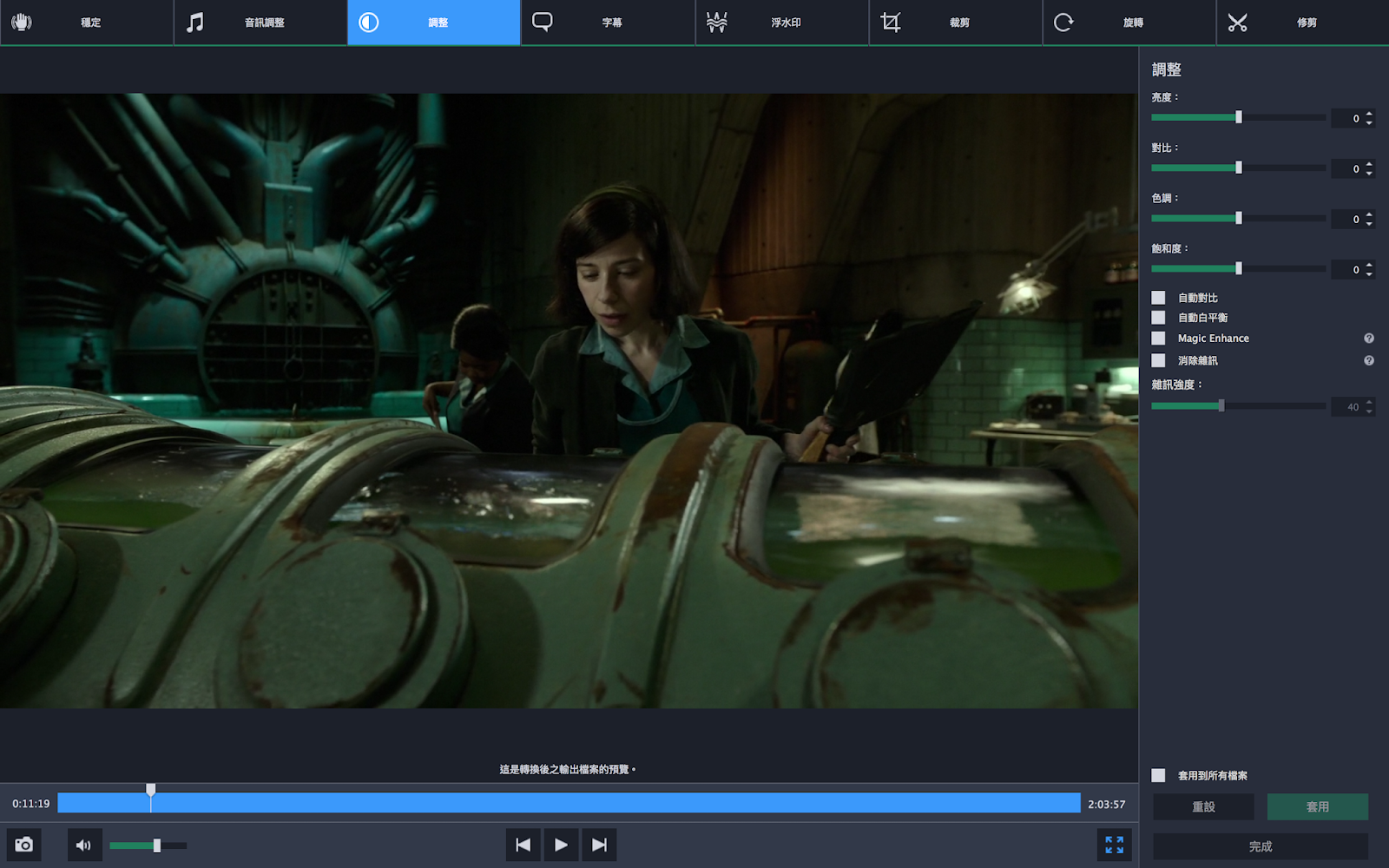
Task: Click the 雜訊強度 slider handle
Action: pos(1221,405)
